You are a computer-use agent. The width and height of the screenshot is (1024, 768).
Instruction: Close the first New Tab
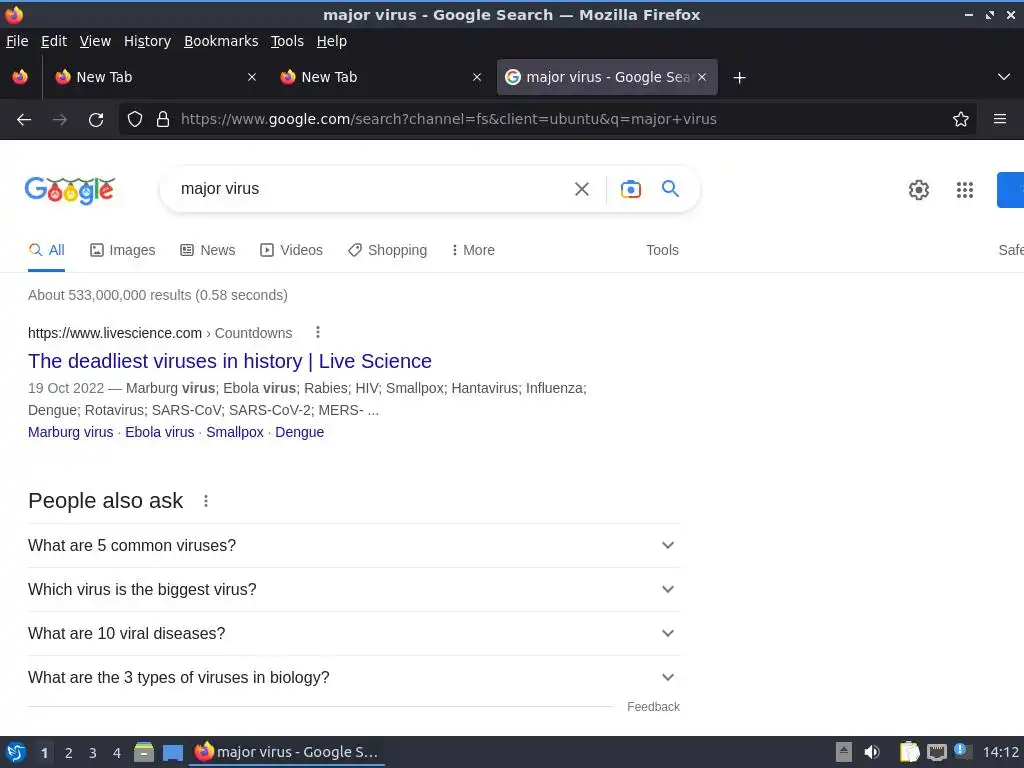point(252,77)
